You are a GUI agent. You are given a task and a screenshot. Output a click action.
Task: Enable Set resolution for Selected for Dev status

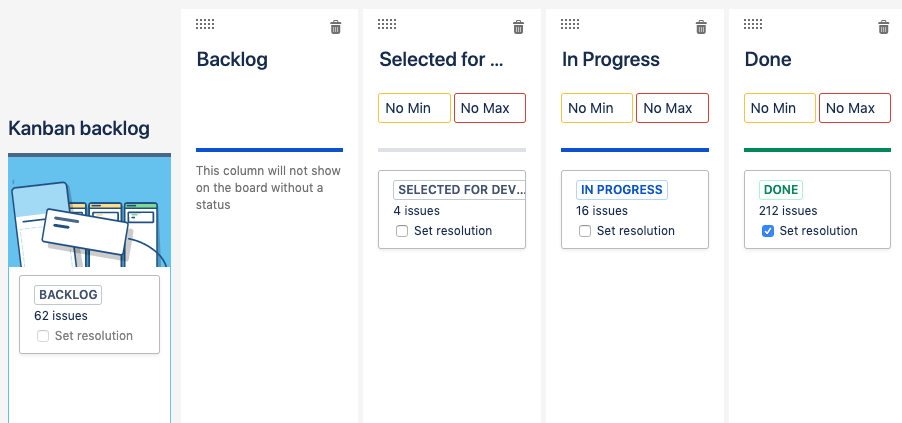coord(402,231)
